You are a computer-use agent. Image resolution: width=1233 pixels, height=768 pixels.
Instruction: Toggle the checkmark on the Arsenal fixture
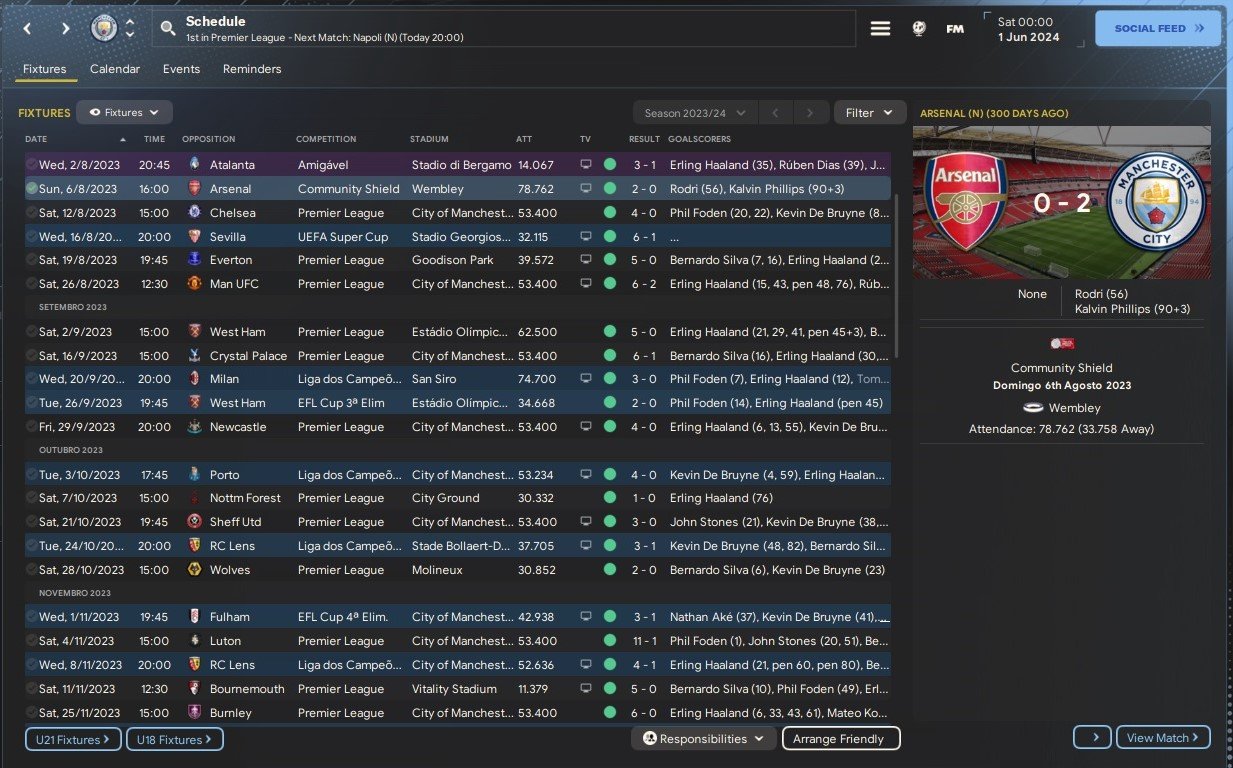click(32, 189)
